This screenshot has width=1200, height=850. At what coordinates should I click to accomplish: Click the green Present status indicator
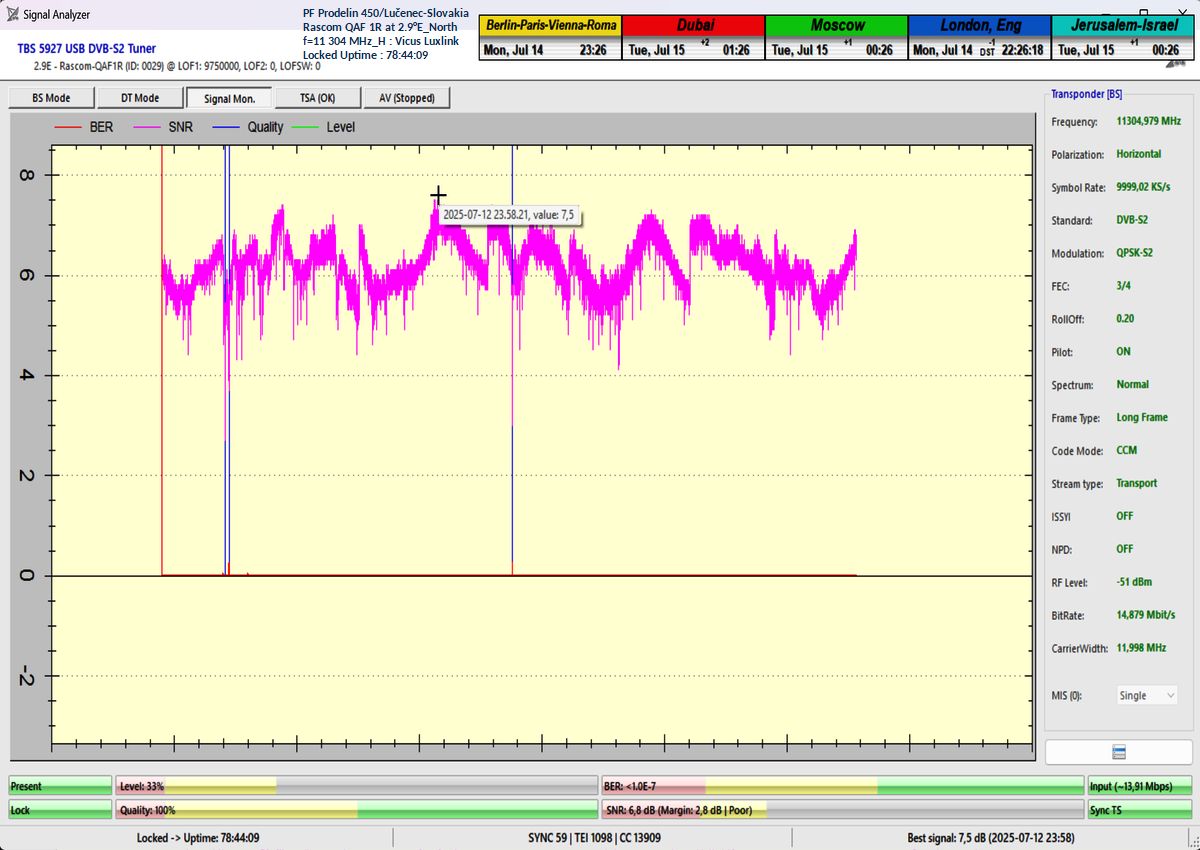(59, 787)
